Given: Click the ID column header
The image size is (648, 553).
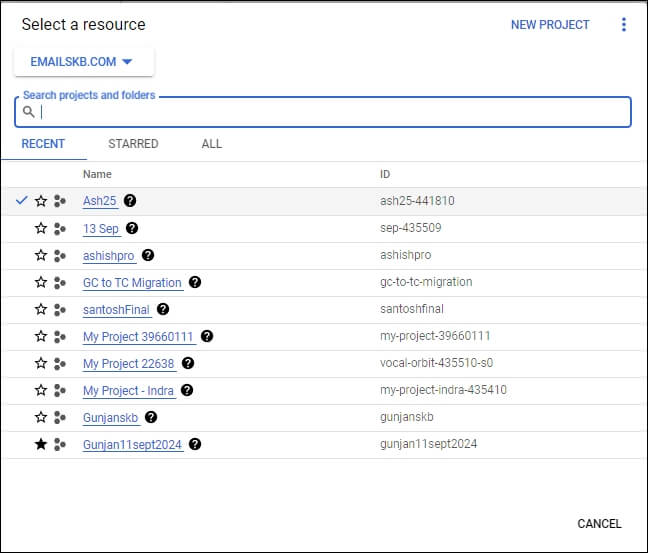Looking at the screenshot, I should pos(385,174).
